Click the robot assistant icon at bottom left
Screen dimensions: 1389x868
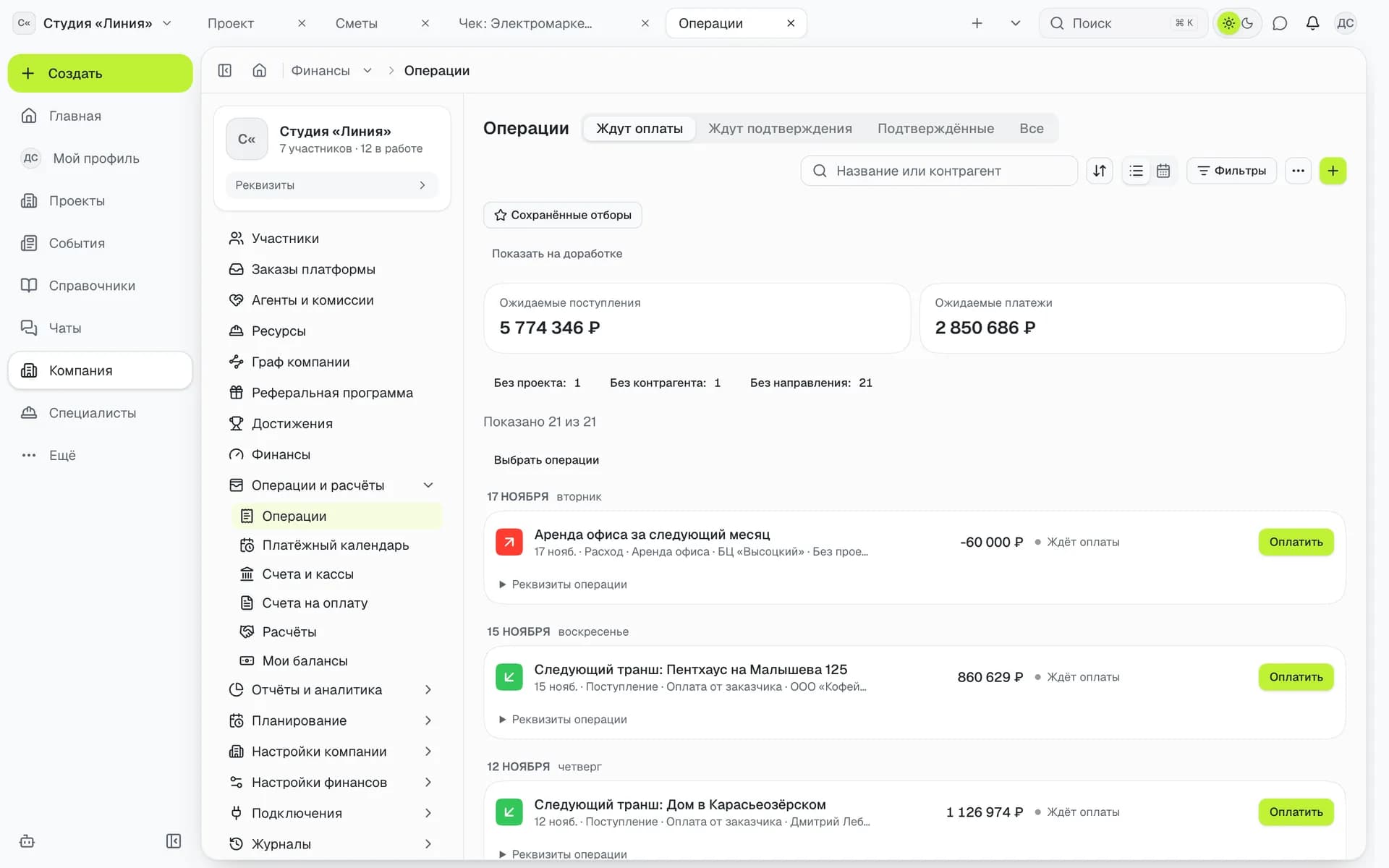coord(27,841)
